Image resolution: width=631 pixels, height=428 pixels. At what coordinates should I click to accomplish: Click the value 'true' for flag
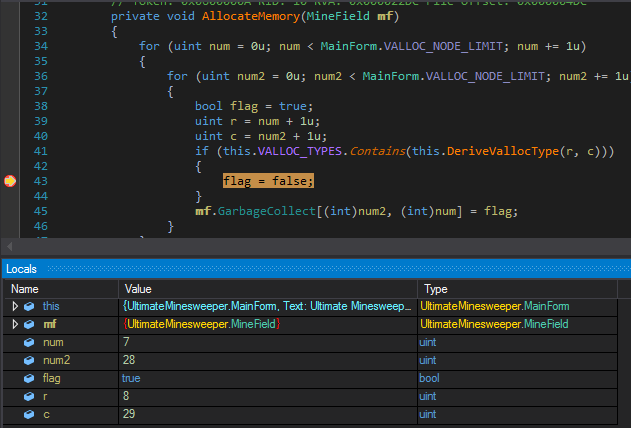(131, 378)
